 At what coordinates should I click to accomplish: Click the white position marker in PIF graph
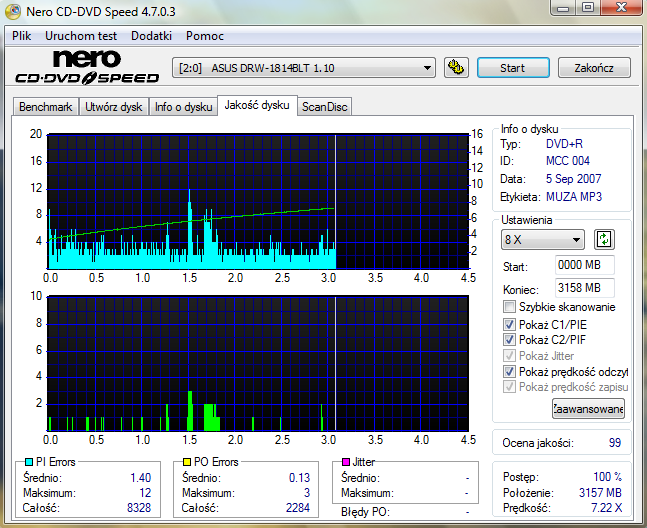(x=335, y=363)
